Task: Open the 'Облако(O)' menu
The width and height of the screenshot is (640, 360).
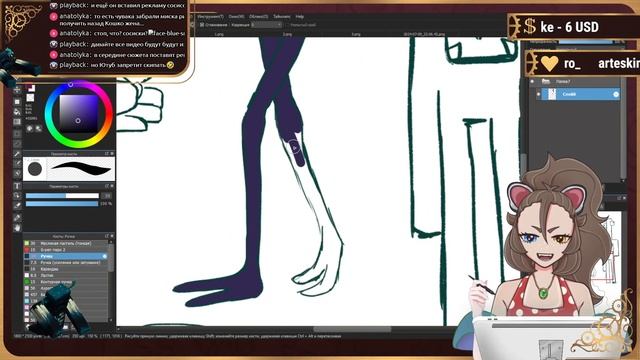Action: [x=258, y=17]
